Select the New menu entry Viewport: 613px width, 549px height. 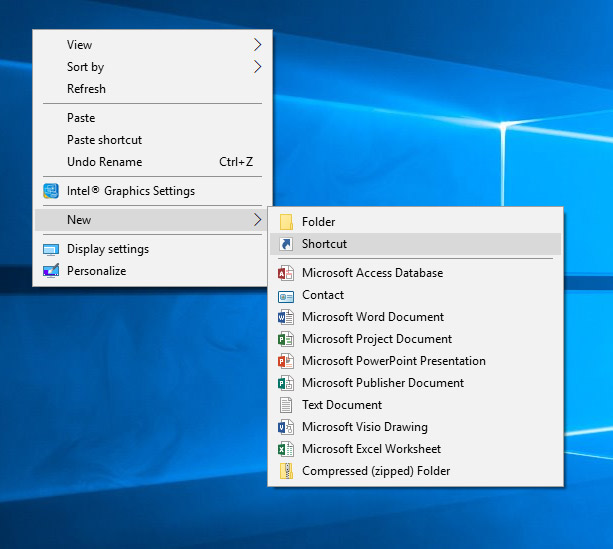tap(152, 220)
